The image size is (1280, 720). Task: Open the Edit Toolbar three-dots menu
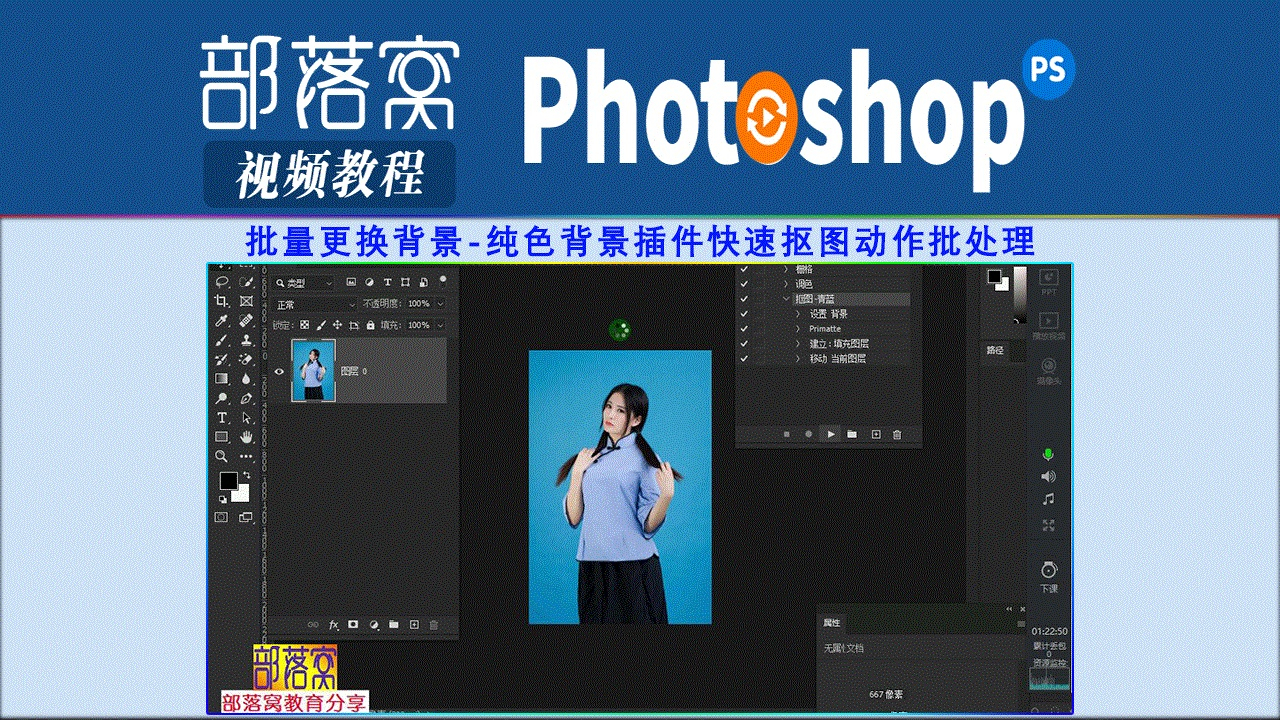click(x=246, y=456)
